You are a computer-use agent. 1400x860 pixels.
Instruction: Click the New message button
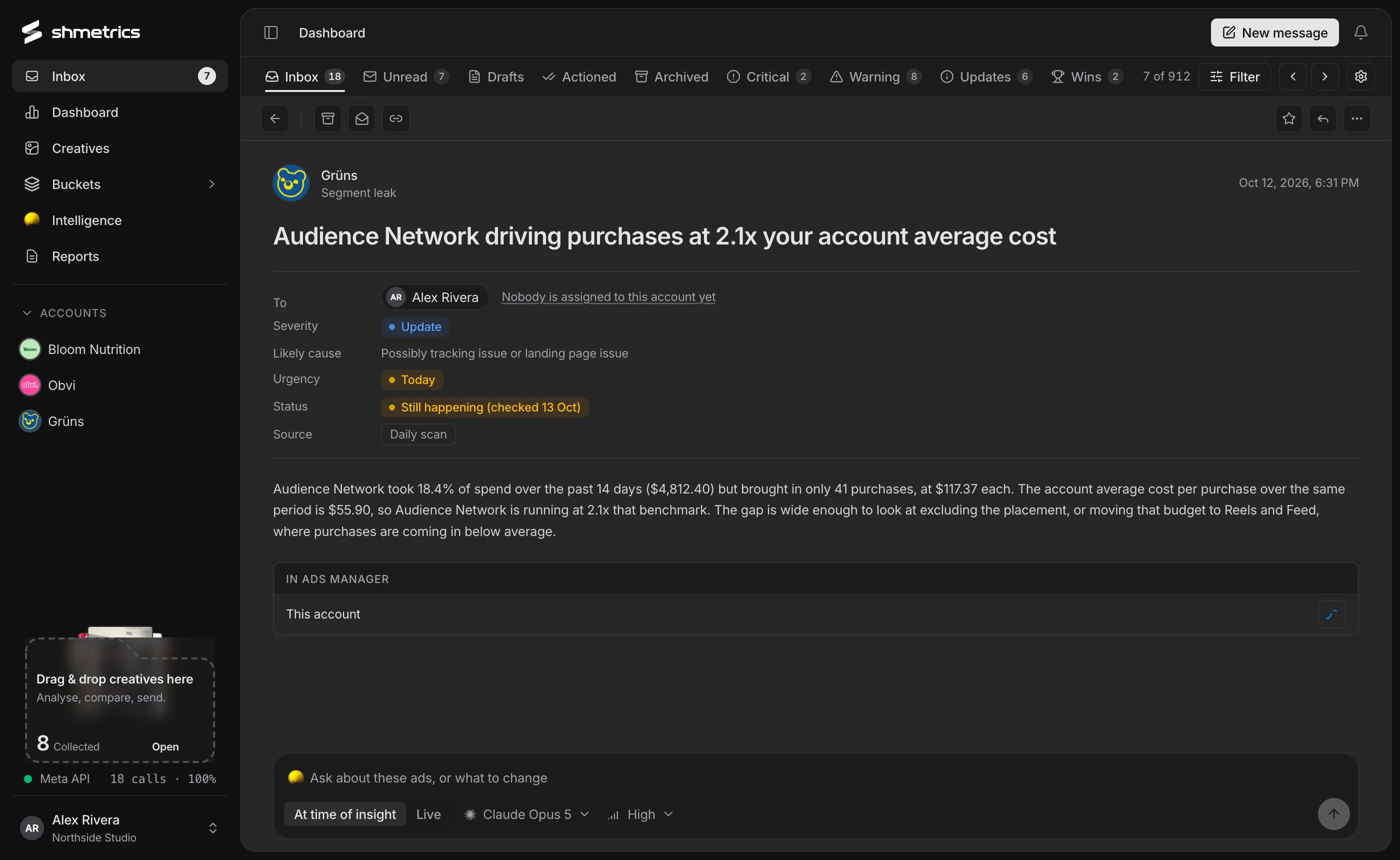1274,32
